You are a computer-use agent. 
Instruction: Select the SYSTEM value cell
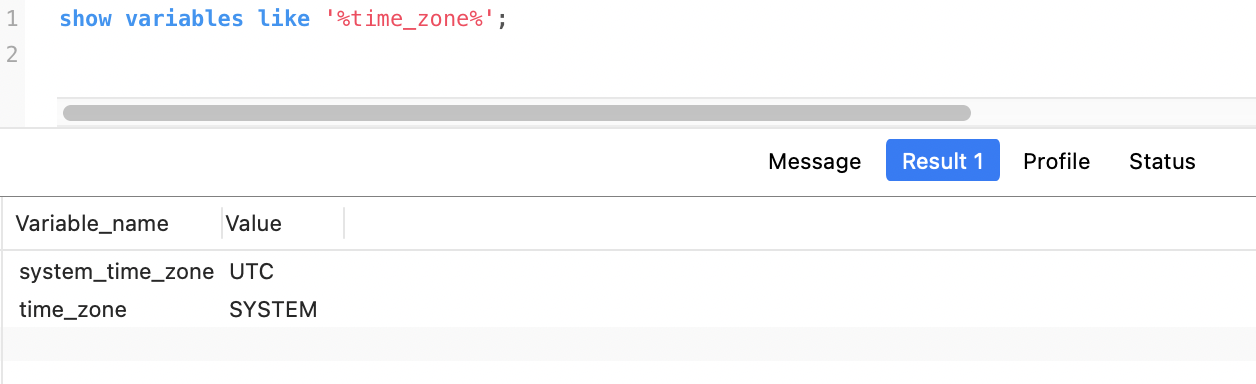(x=273, y=310)
